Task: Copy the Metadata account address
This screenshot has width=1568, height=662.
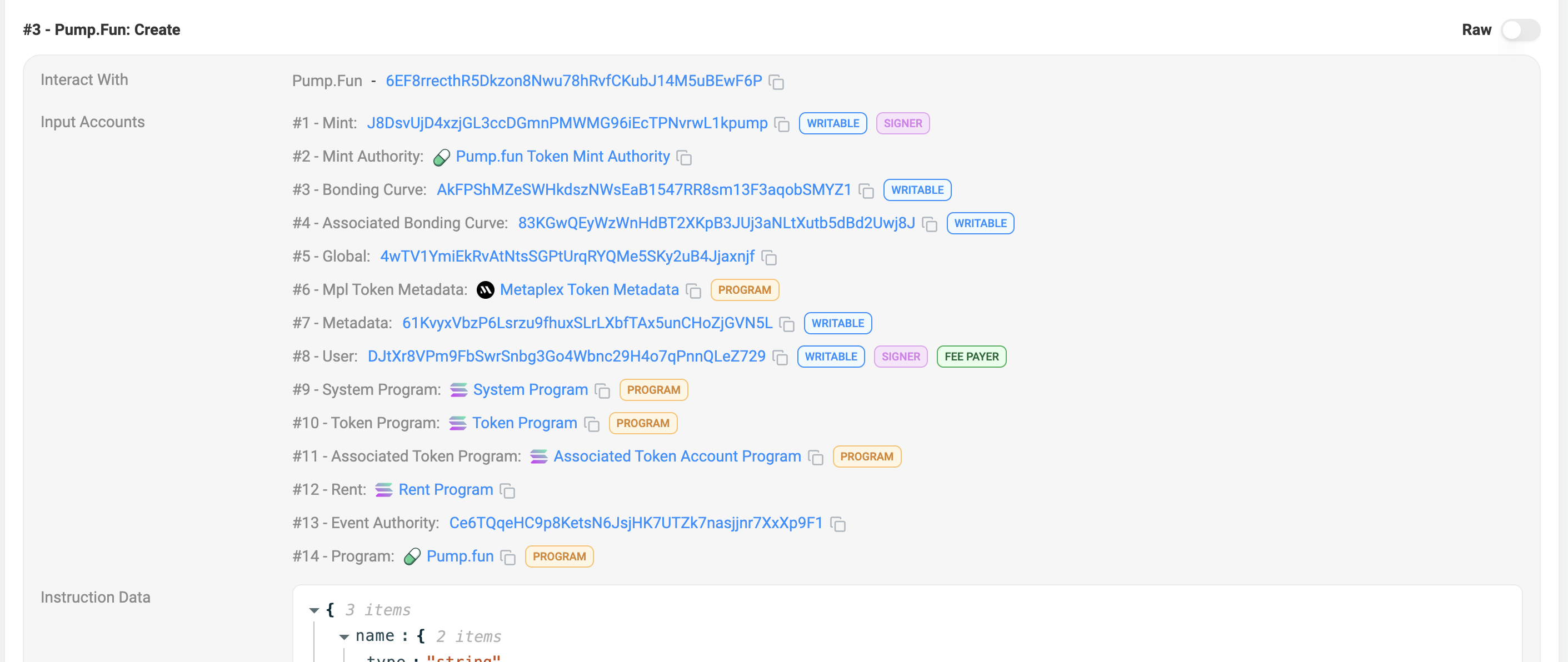Action: click(x=786, y=324)
